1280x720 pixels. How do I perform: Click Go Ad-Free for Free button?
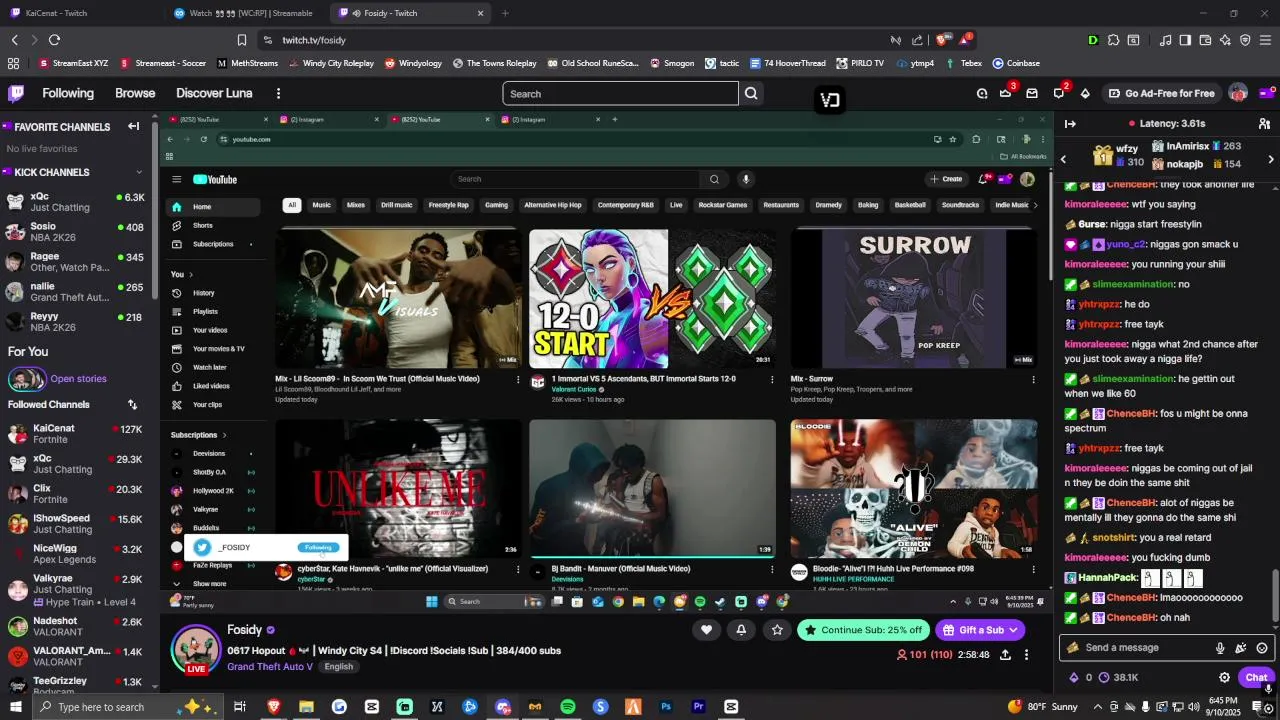1161,93
